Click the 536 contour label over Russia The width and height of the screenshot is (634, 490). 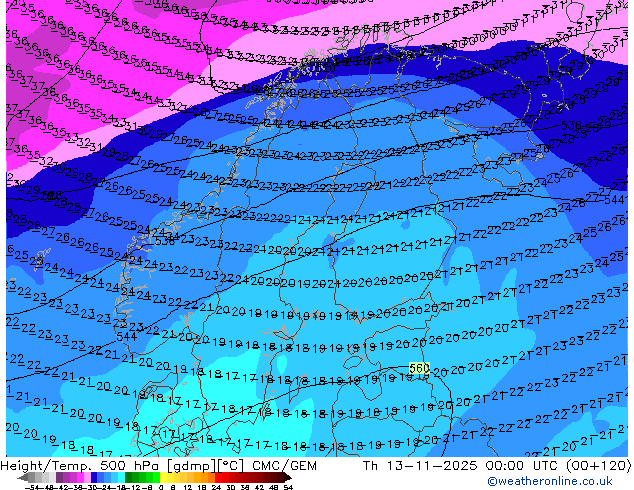click(571, 126)
